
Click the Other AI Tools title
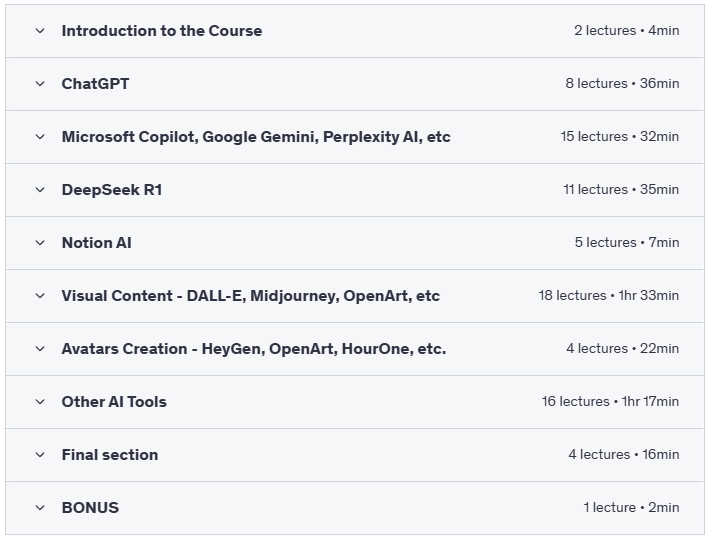[x=114, y=402]
